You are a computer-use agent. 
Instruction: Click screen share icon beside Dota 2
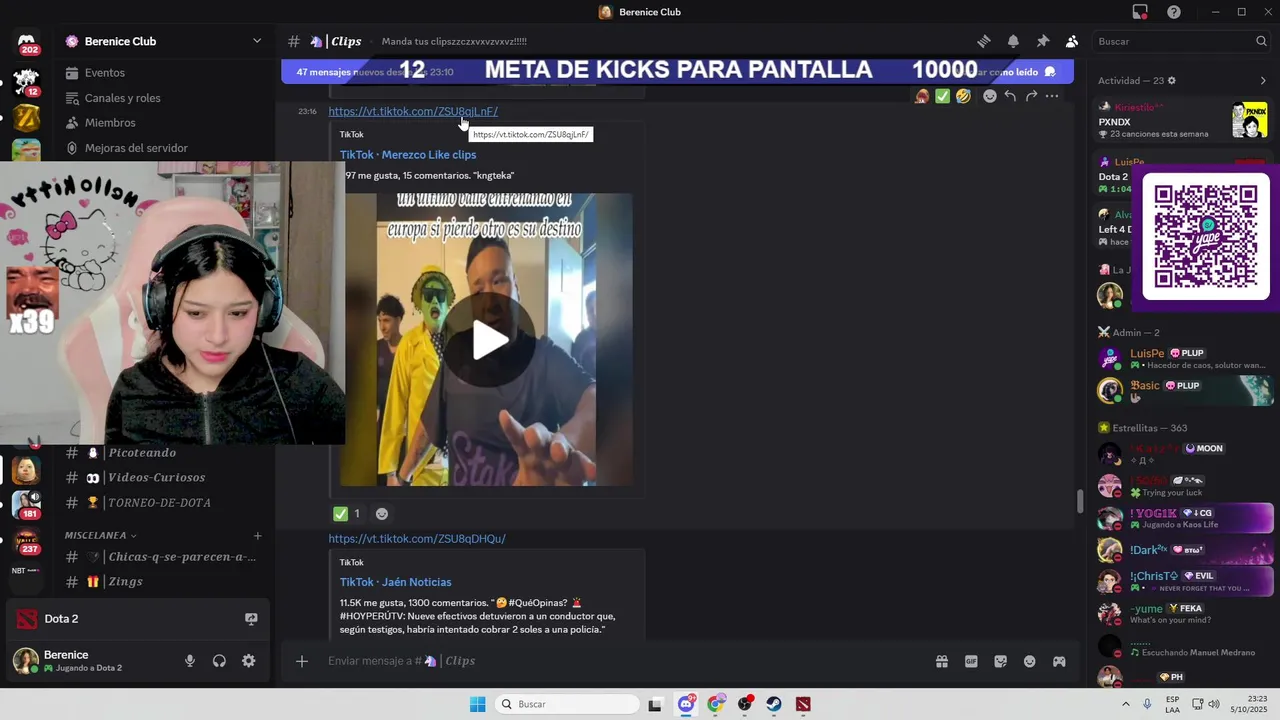[x=251, y=619]
